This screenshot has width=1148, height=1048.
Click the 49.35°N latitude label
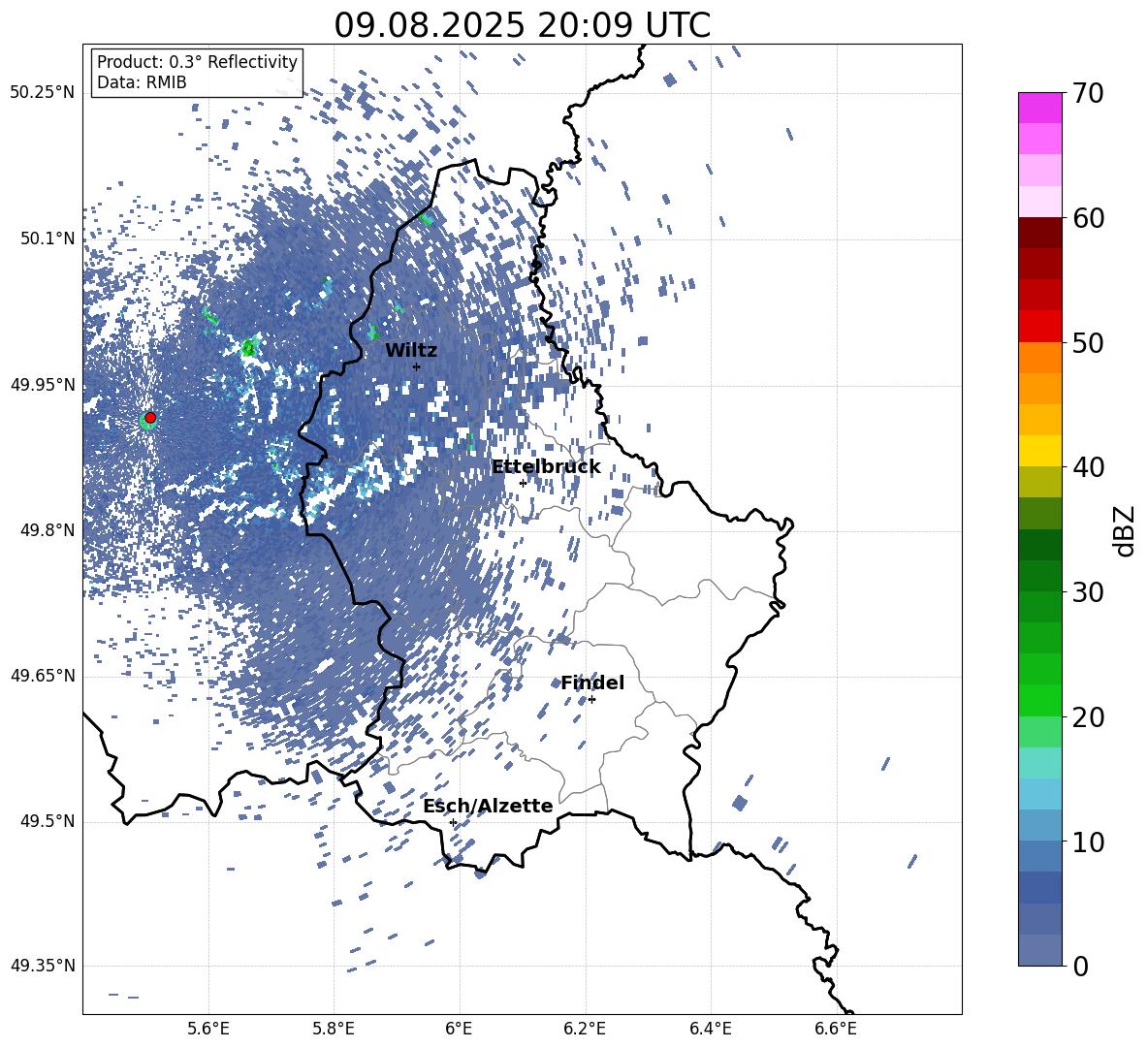point(43,966)
